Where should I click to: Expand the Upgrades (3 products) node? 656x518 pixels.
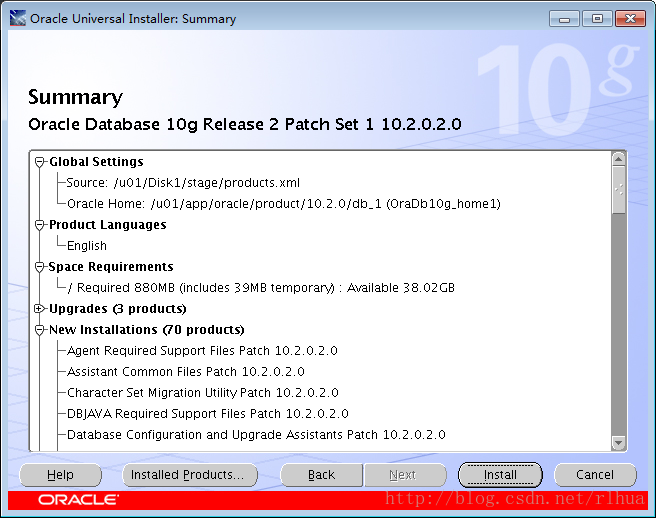(x=39, y=309)
